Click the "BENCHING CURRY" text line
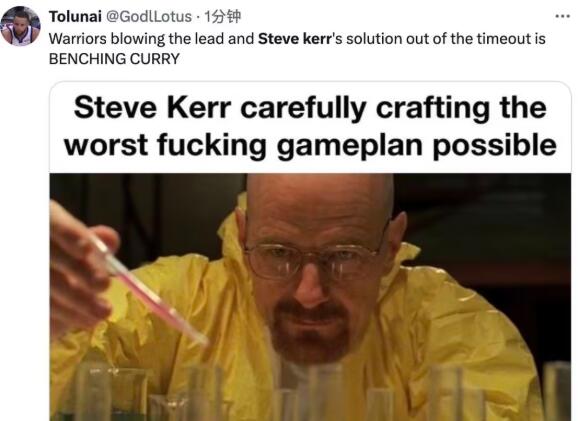The image size is (578, 421). point(114,59)
